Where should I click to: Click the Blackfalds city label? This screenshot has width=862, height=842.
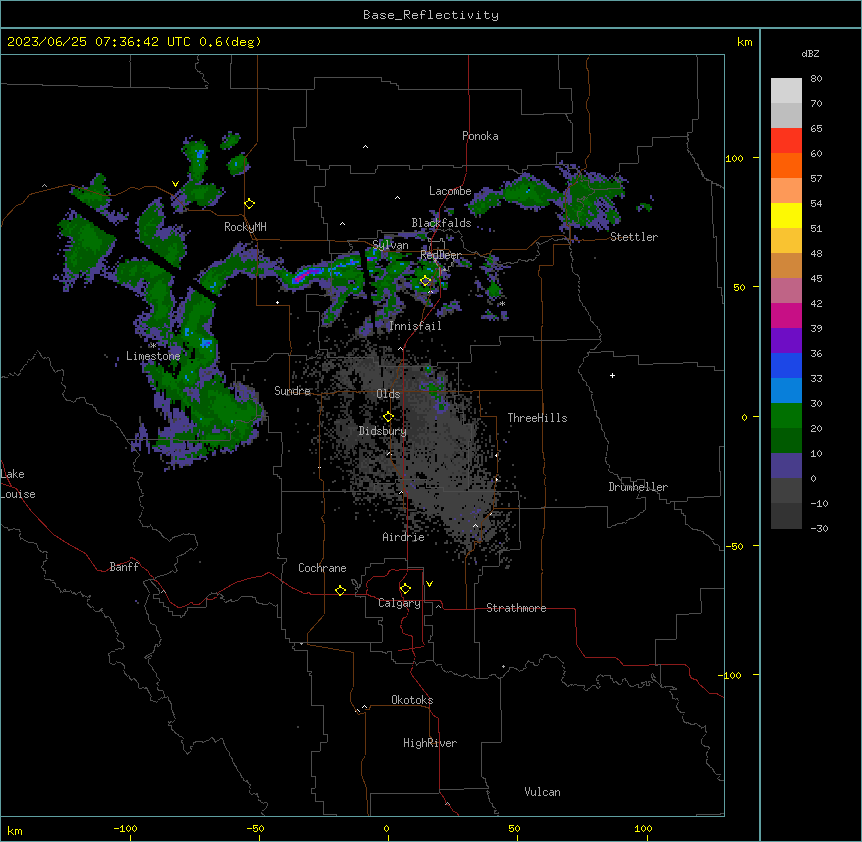point(441,223)
